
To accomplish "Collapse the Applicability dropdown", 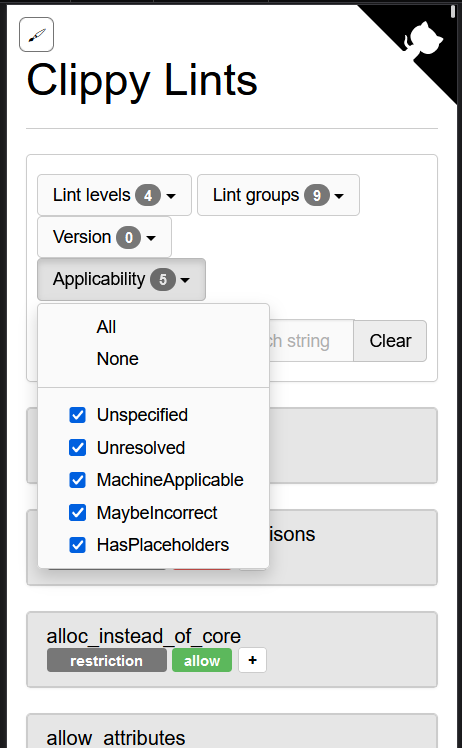I will (x=121, y=280).
